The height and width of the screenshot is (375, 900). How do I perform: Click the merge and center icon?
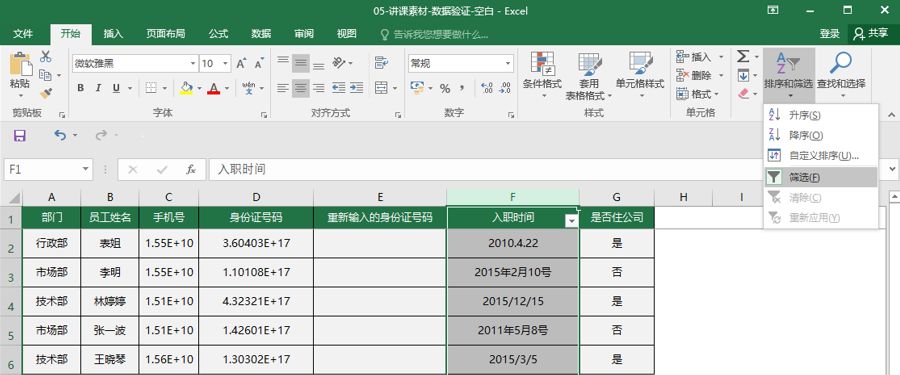(x=381, y=88)
